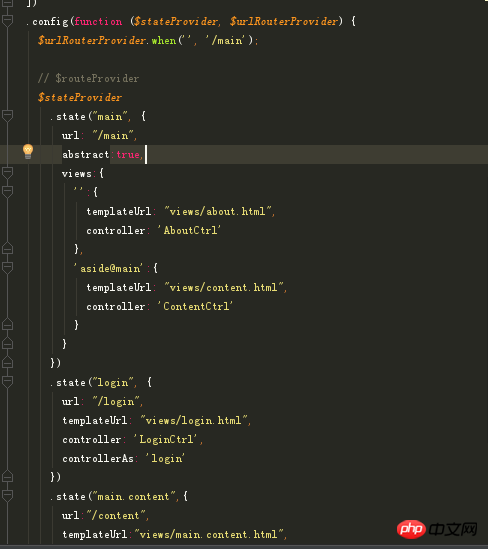Fold the 'aside@main' view block
The width and height of the screenshot is (488, 549).
tap(7, 267)
